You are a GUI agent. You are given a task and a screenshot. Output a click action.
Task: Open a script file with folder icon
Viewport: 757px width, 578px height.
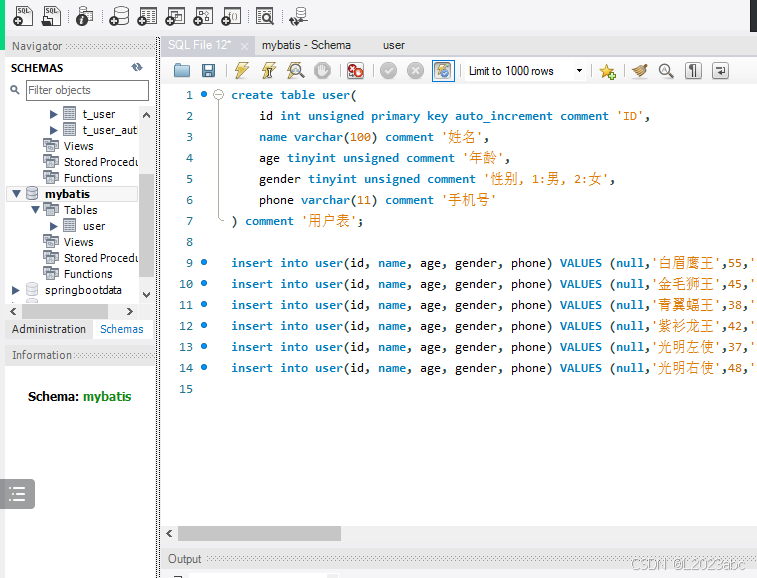click(182, 71)
